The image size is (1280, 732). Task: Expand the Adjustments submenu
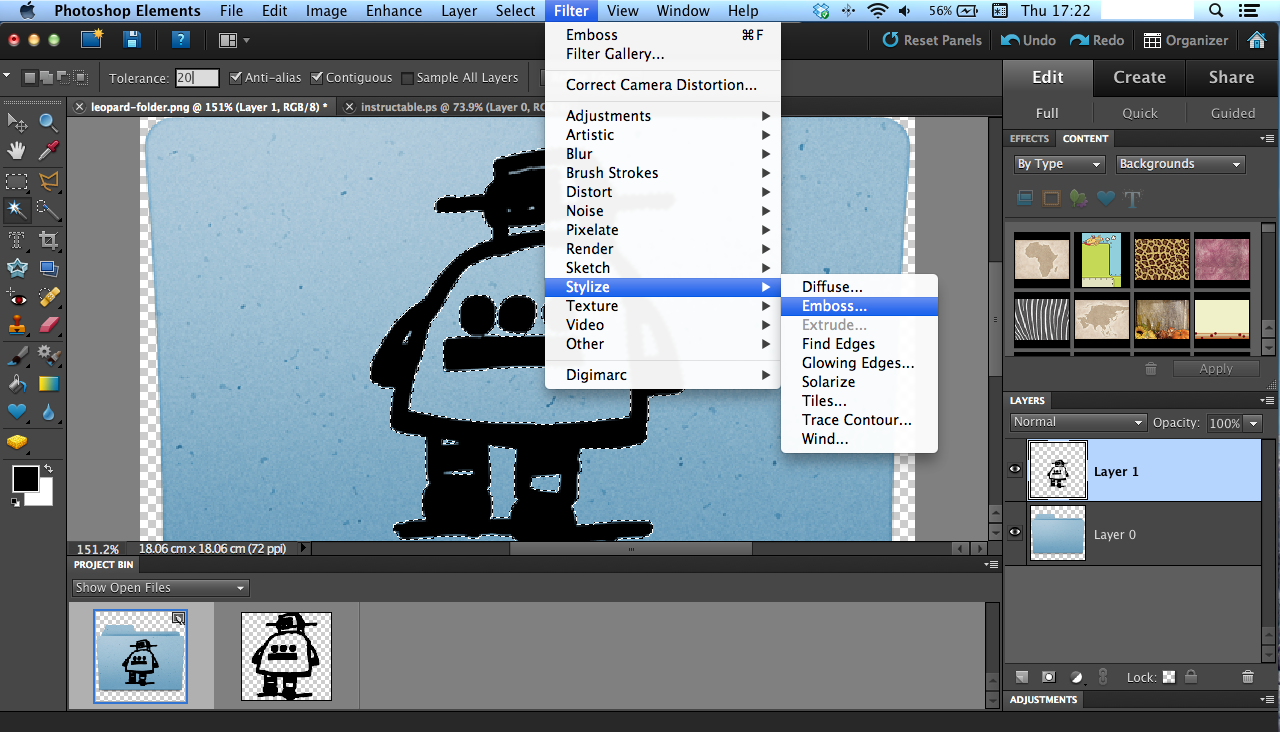662,116
